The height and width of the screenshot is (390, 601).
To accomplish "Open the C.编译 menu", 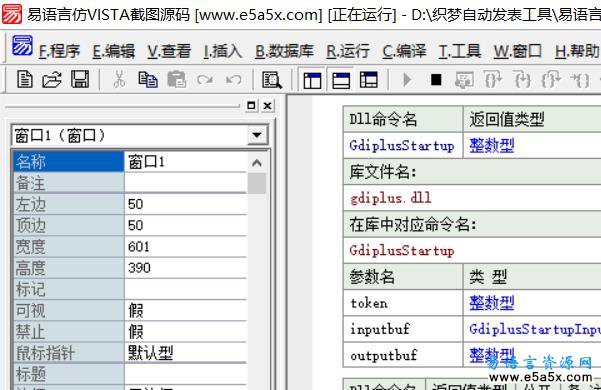I will 404,51.
